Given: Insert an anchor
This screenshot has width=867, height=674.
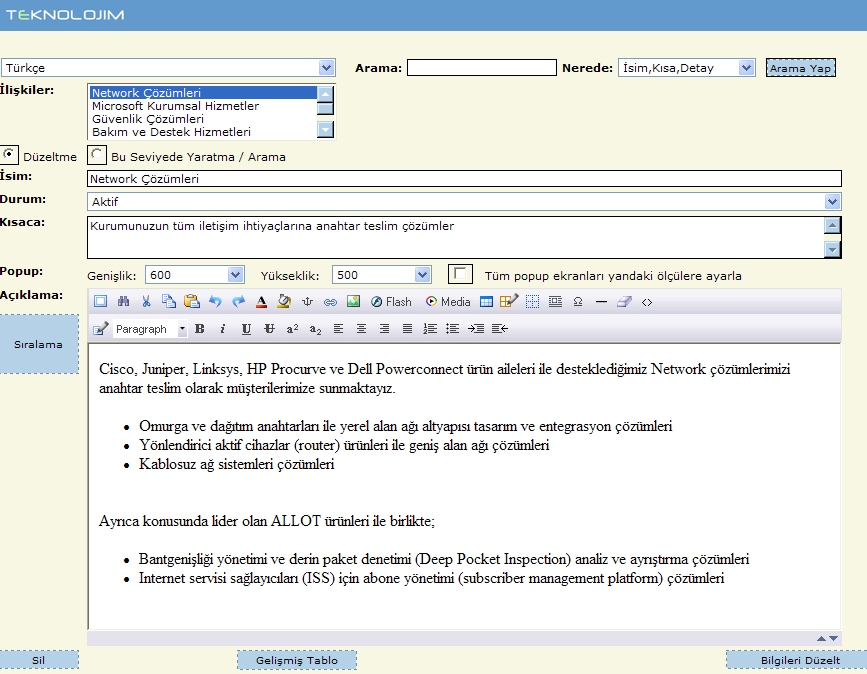Looking at the screenshot, I should [307, 301].
